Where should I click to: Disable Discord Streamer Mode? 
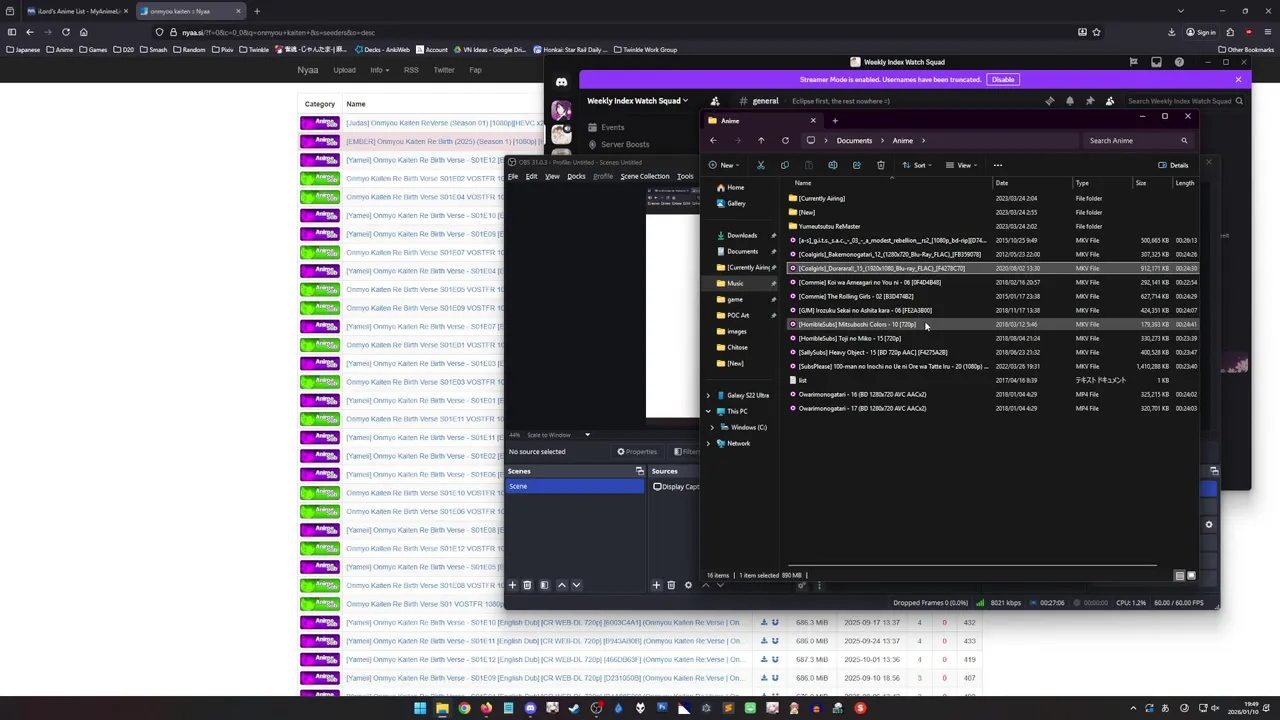pyautogui.click(x=1003, y=80)
